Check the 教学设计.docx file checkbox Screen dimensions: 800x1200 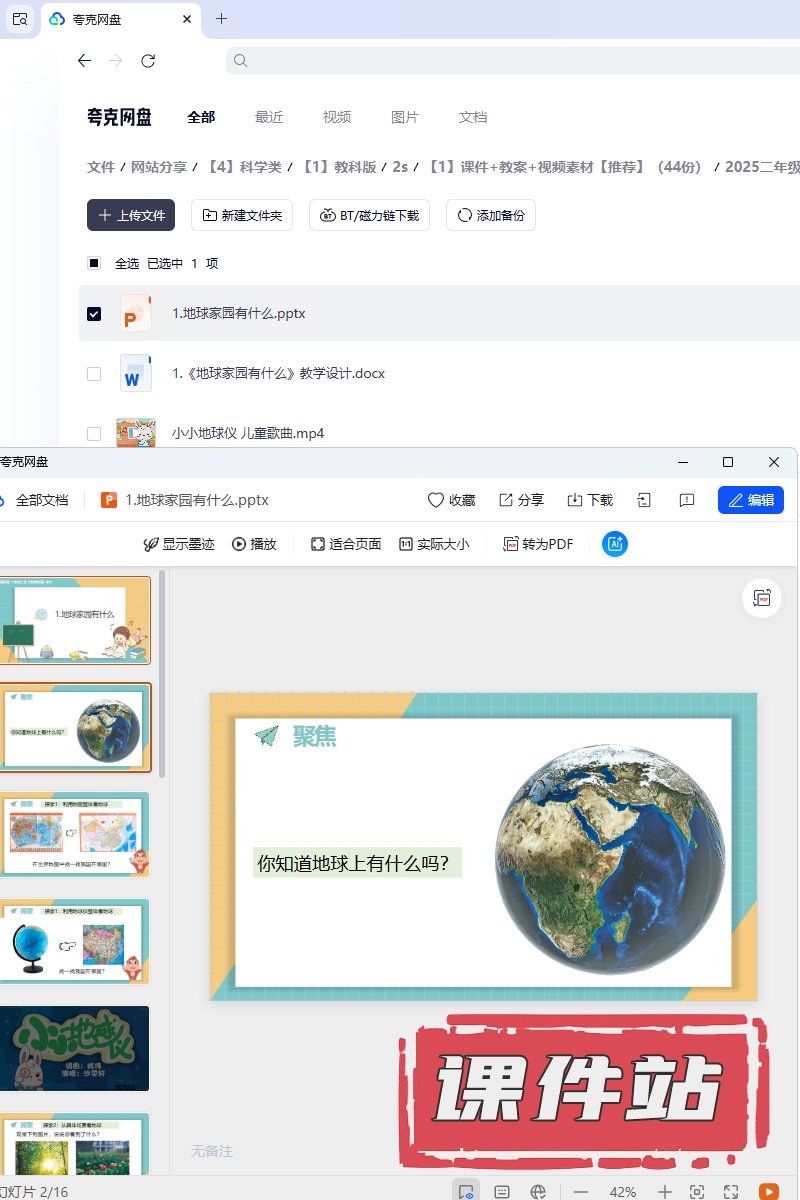pyautogui.click(x=94, y=373)
